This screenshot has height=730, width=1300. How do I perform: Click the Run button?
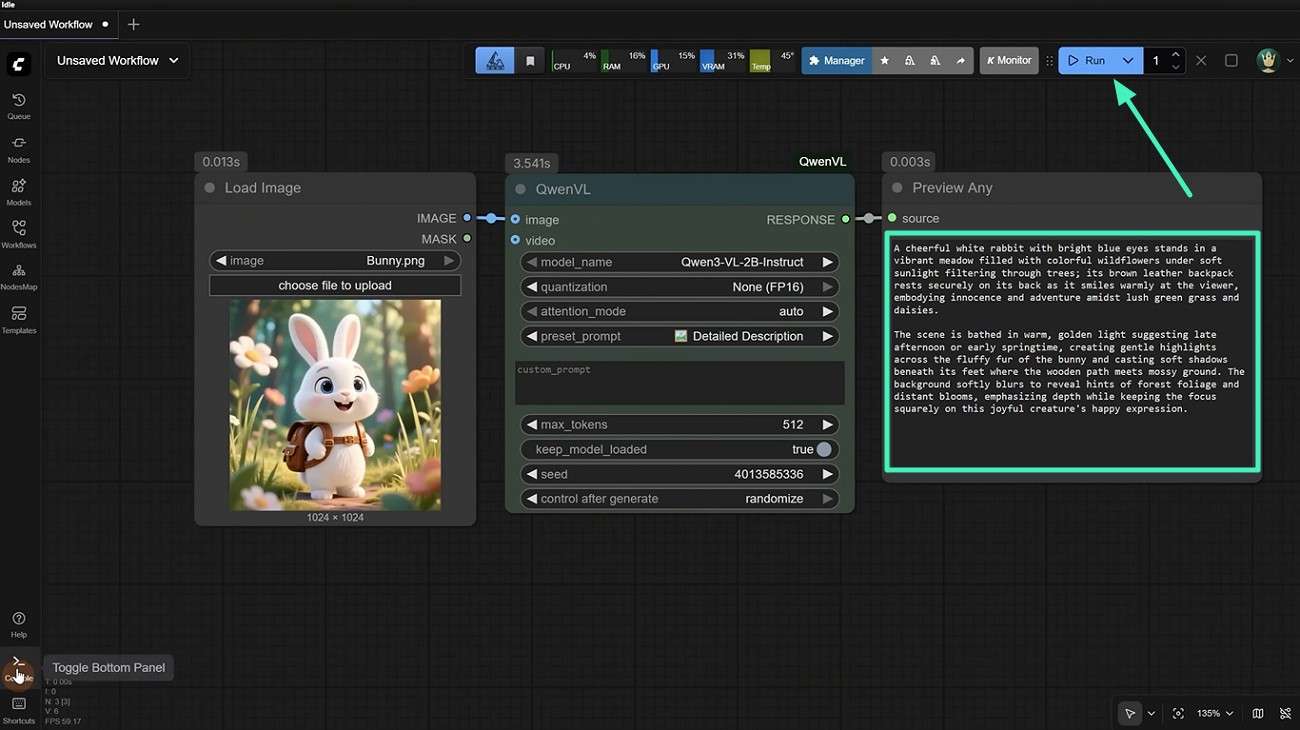click(x=1087, y=61)
